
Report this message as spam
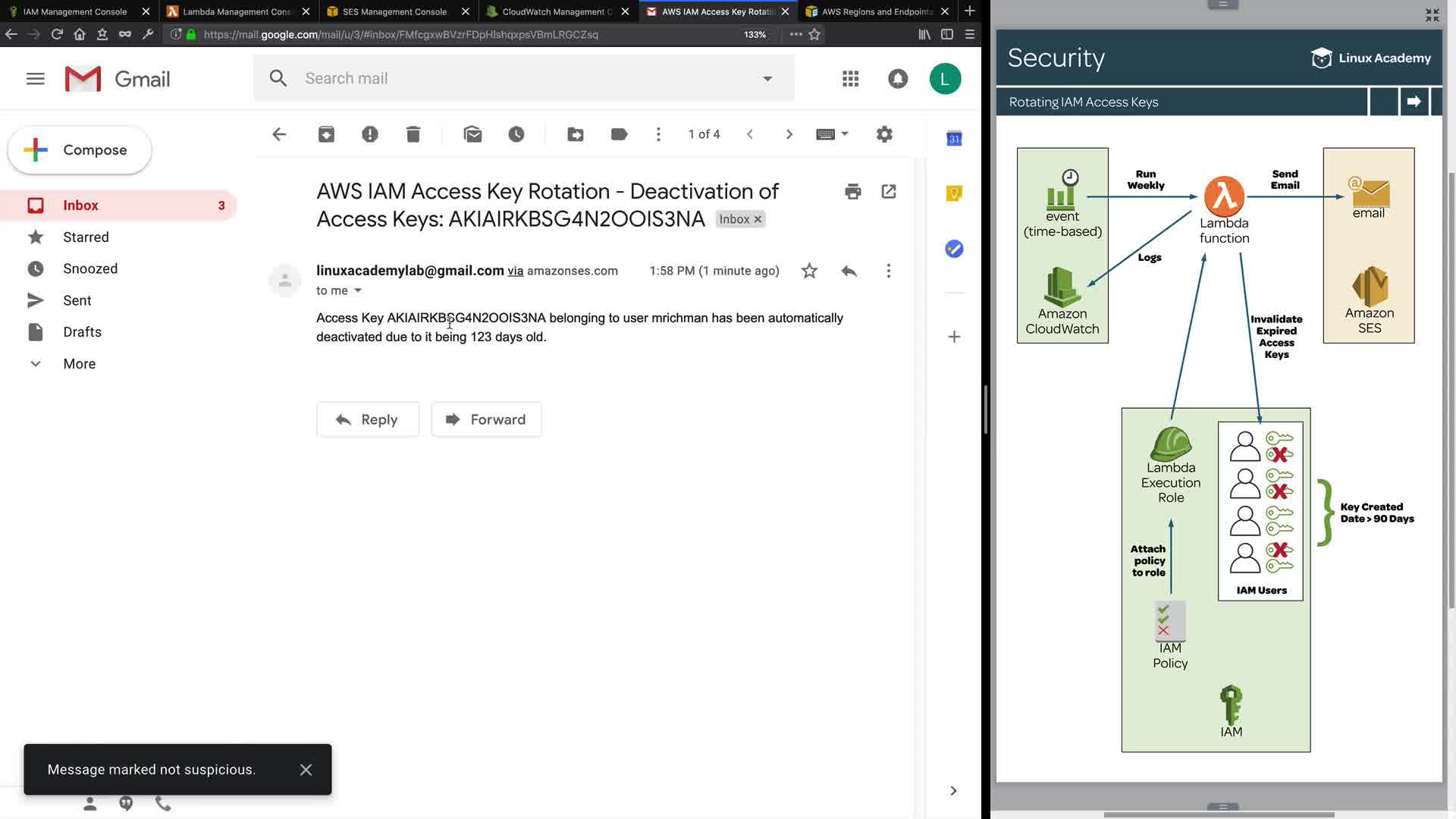[x=369, y=134]
